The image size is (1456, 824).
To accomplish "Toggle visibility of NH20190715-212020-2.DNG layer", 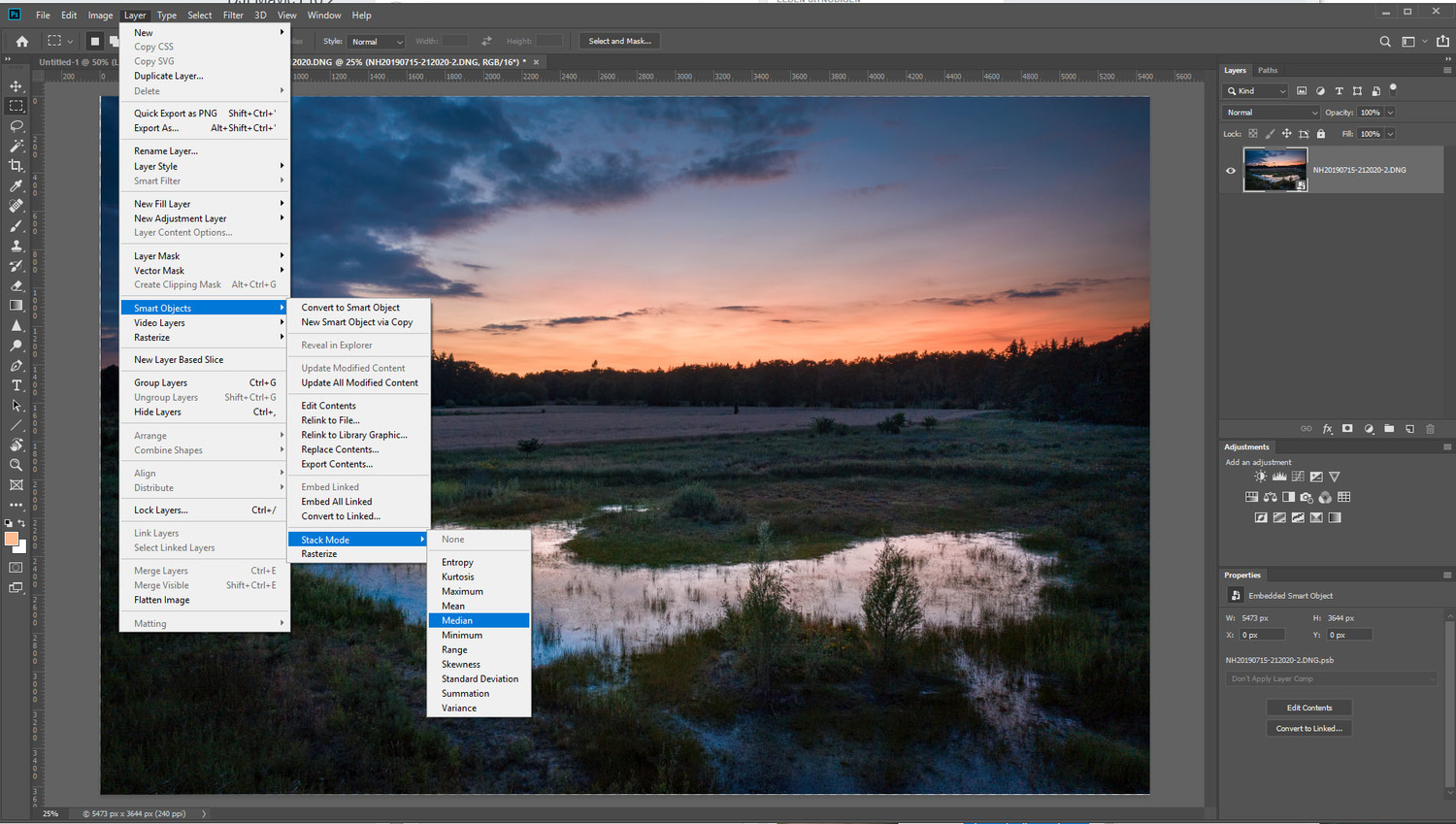I will [x=1231, y=171].
